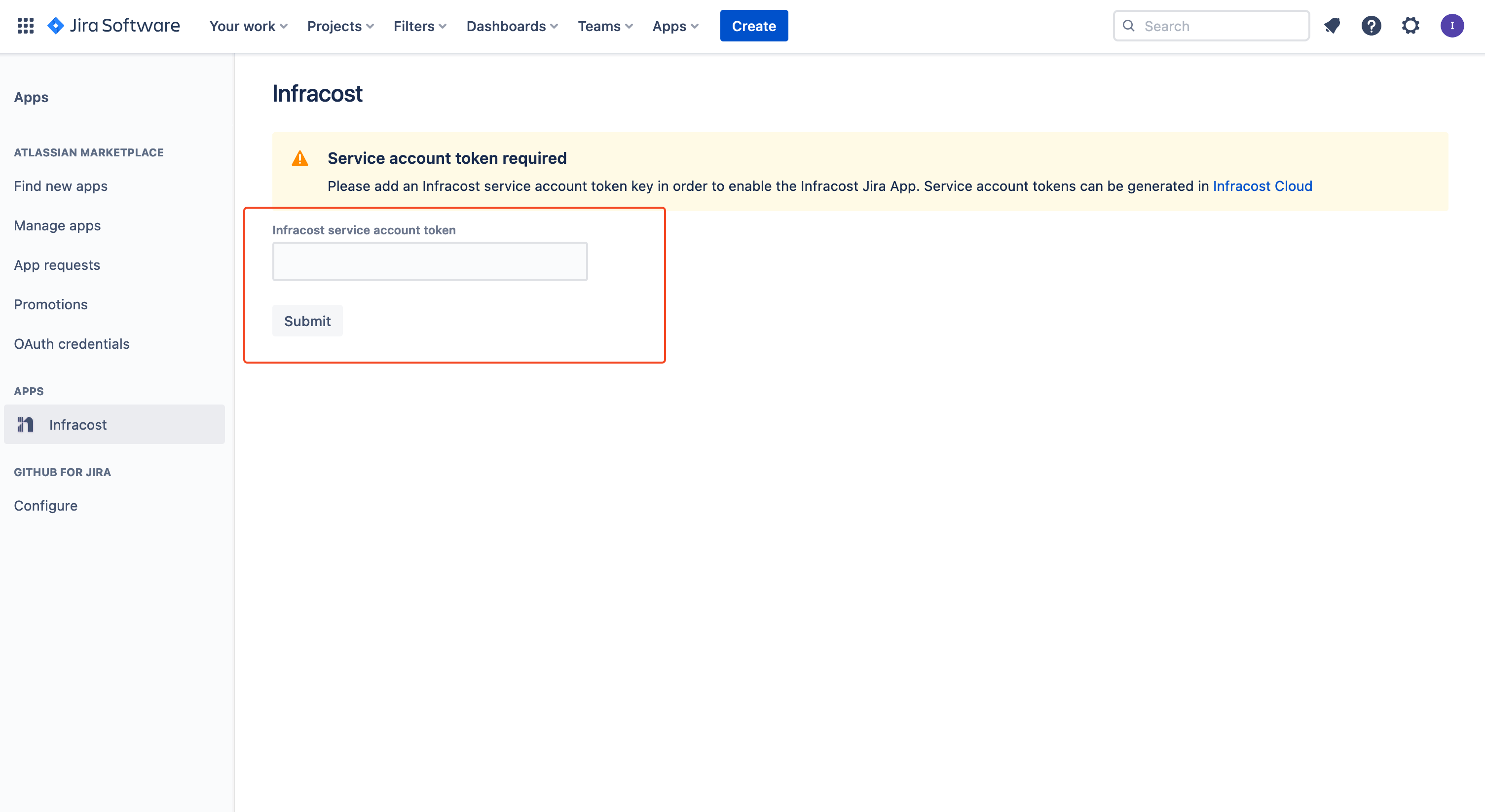1485x812 pixels.
Task: Open the Apps menu dropdown
Action: [676, 26]
